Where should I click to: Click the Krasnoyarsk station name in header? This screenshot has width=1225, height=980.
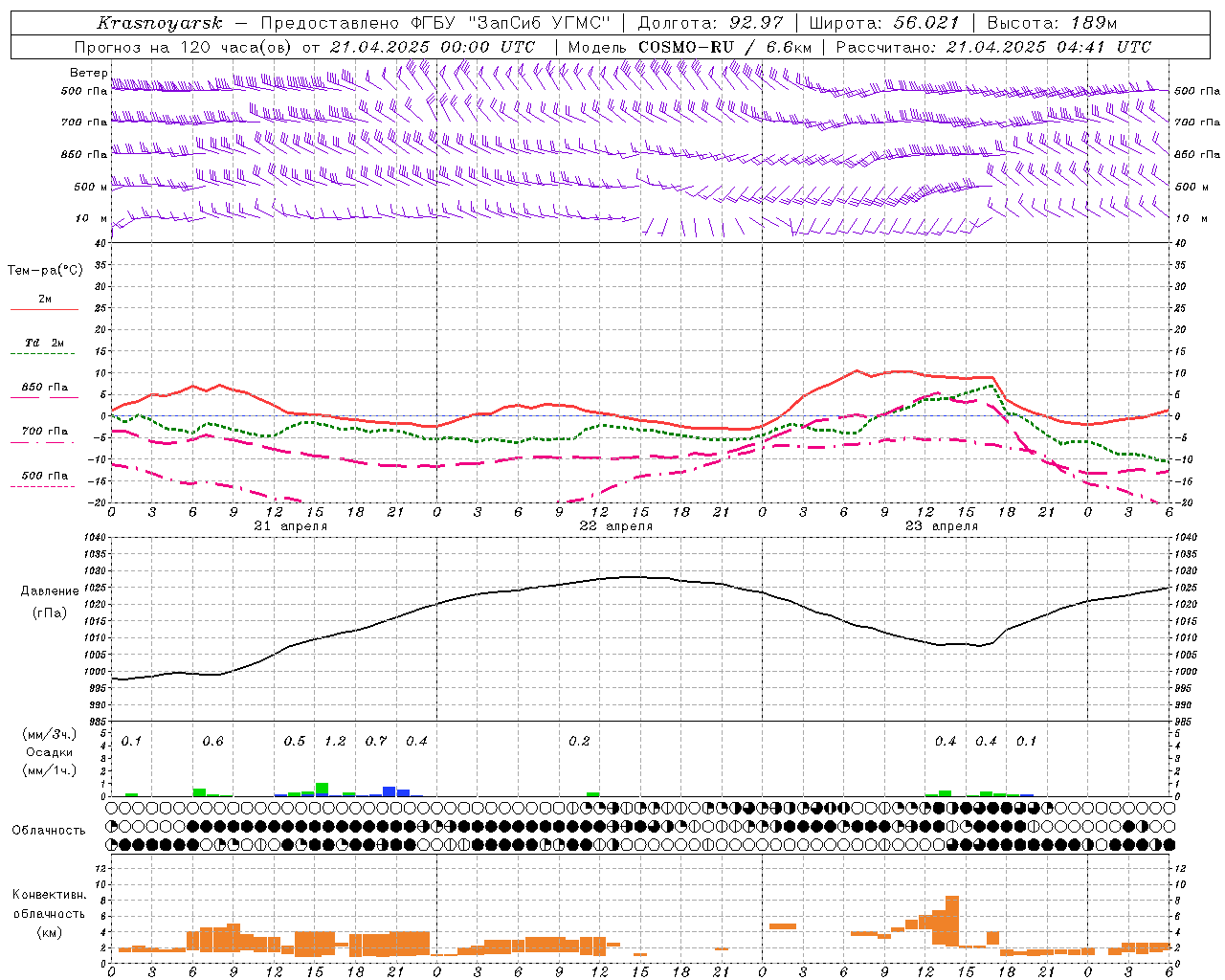pyautogui.click(x=160, y=23)
